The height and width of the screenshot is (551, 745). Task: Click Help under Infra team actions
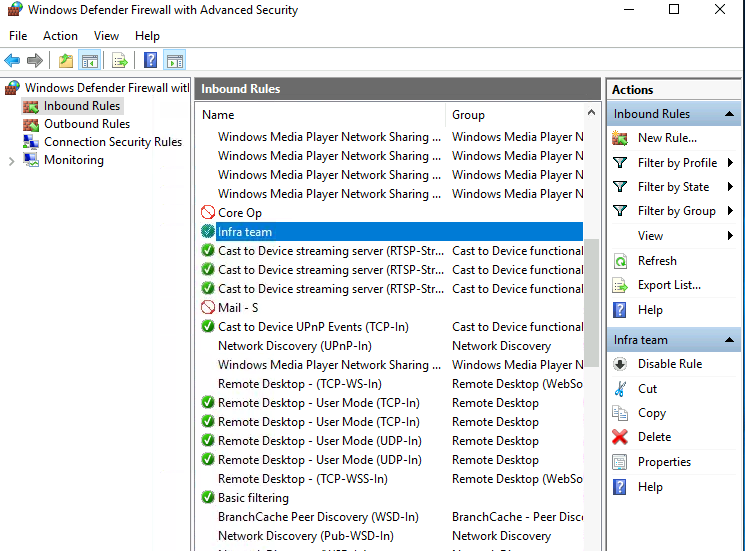click(x=650, y=487)
